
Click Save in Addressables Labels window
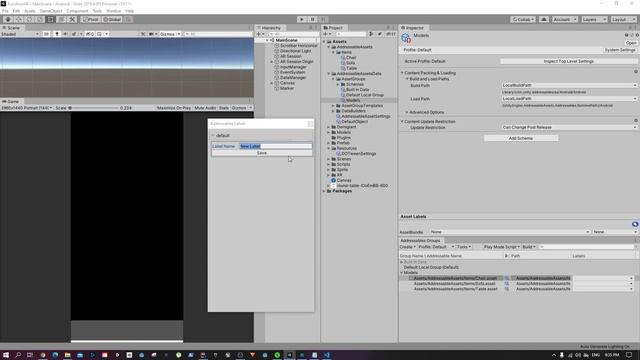click(262, 153)
